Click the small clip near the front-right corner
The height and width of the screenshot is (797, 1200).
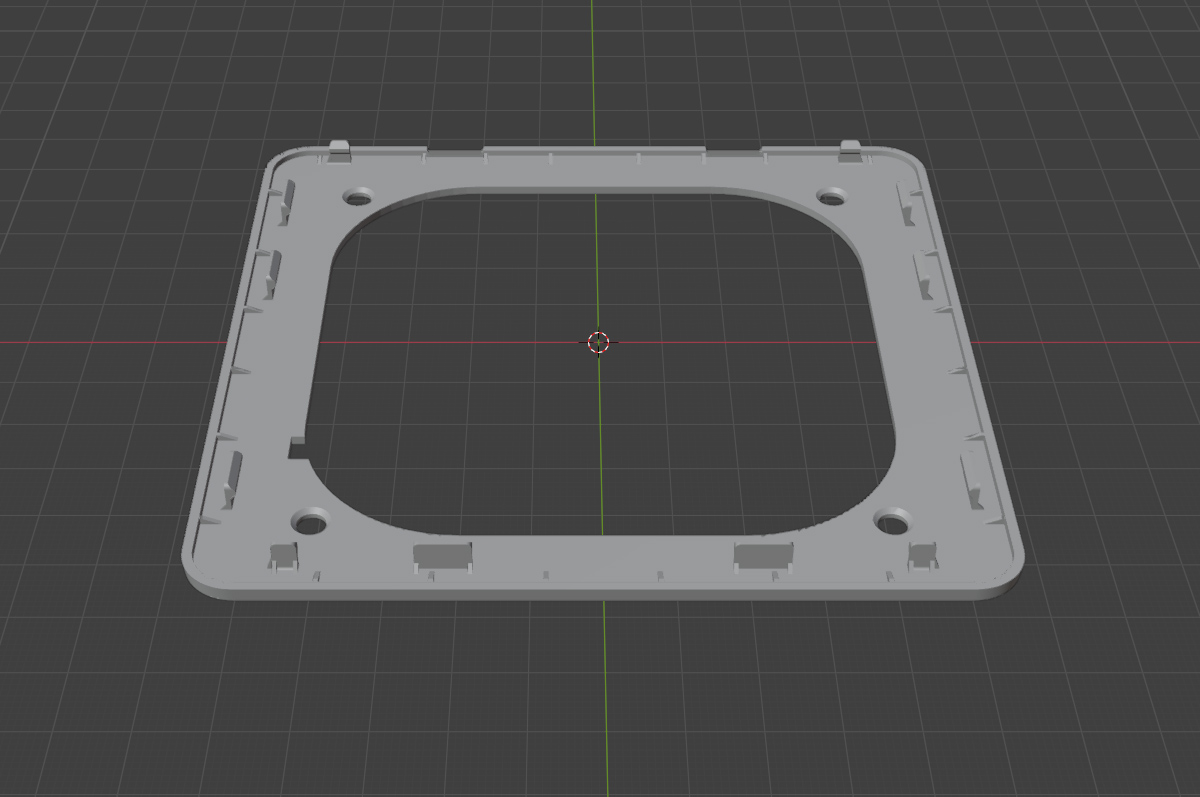[x=922, y=556]
